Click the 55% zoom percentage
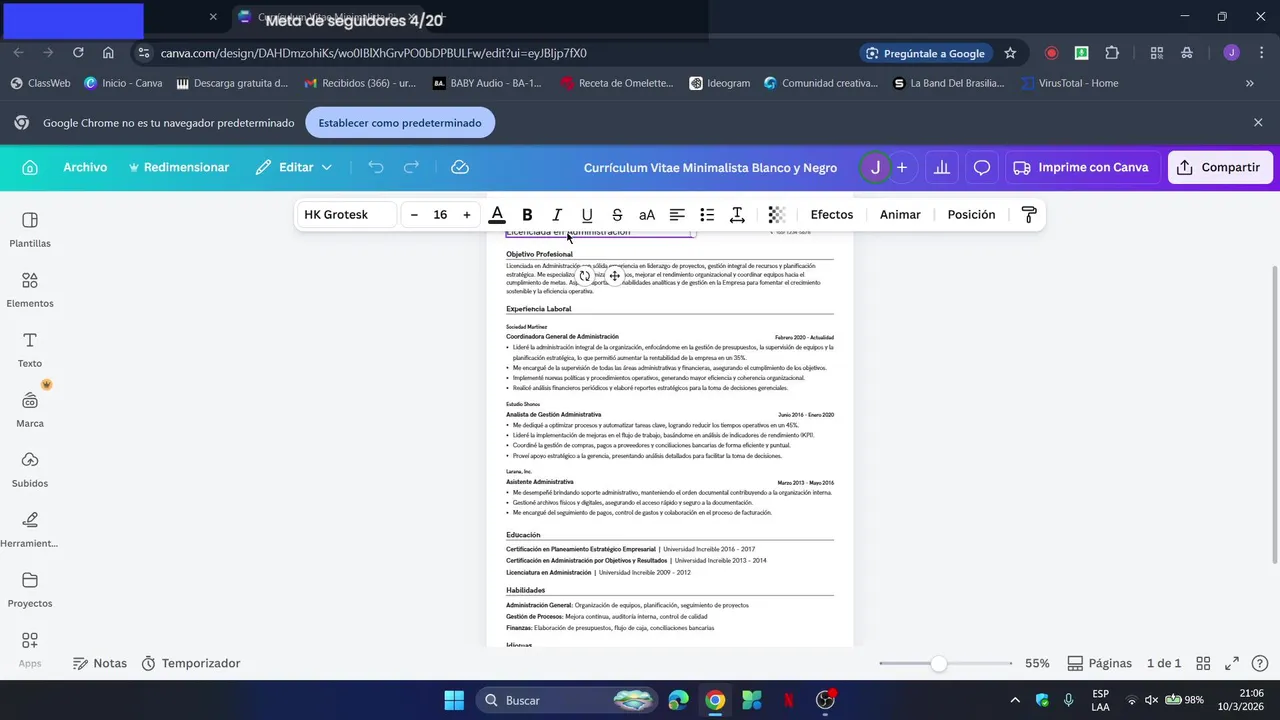Image resolution: width=1280 pixels, height=720 pixels. (1037, 663)
